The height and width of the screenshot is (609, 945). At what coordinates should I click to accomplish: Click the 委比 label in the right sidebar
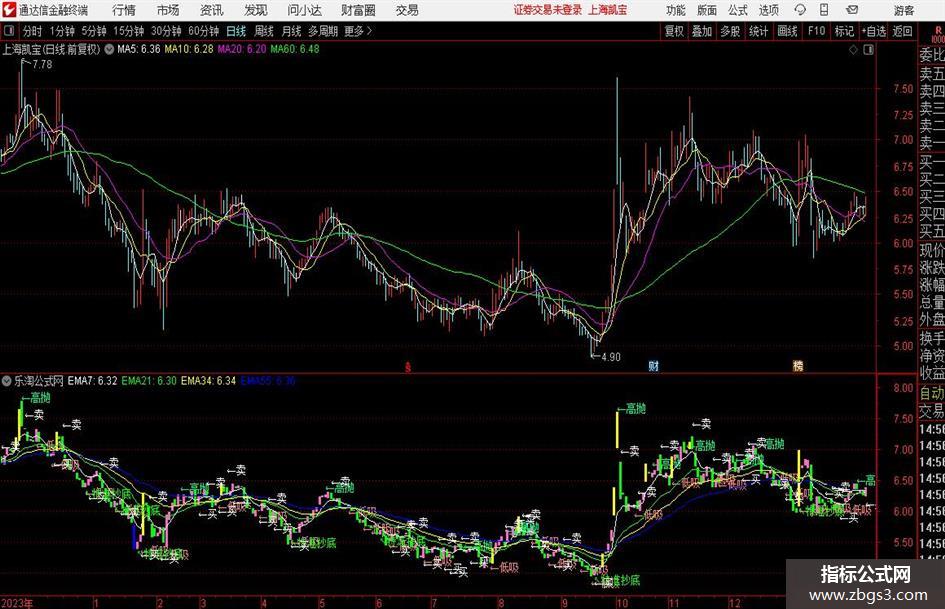click(x=932, y=55)
